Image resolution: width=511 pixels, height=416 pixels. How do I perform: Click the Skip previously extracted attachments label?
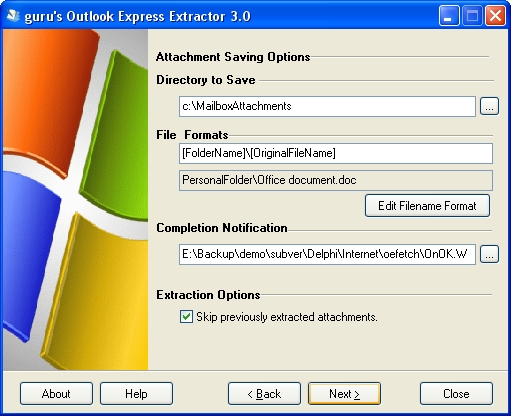tap(287, 317)
